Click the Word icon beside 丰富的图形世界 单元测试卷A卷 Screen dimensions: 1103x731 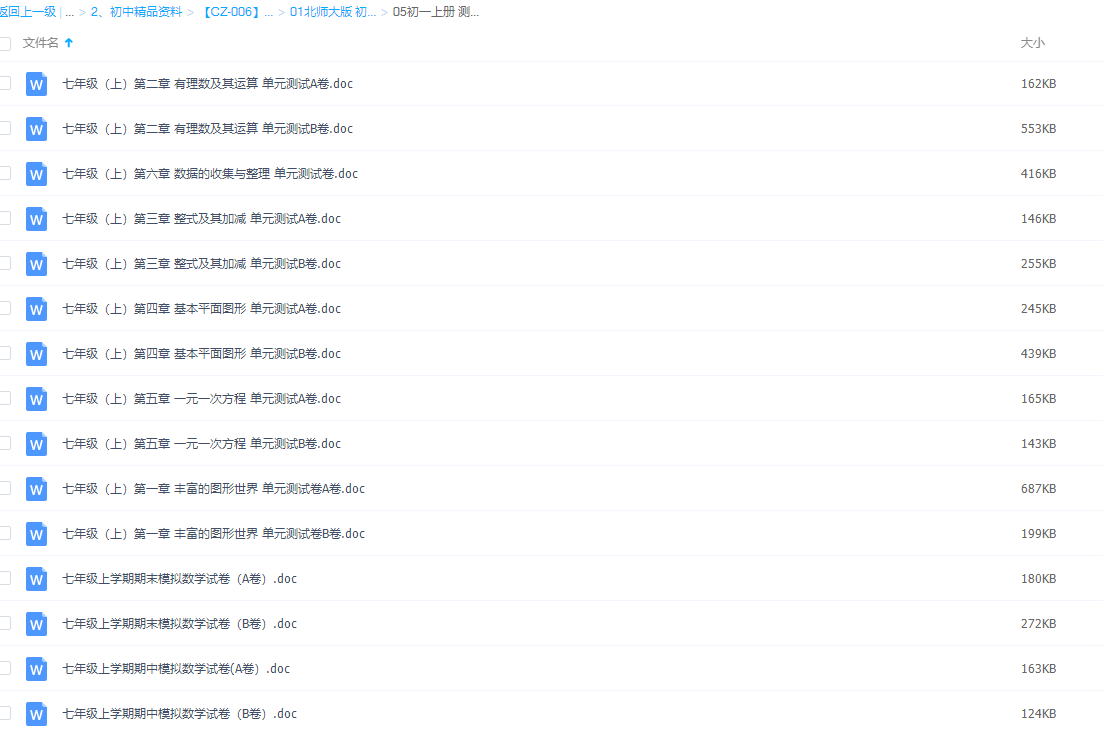36,488
